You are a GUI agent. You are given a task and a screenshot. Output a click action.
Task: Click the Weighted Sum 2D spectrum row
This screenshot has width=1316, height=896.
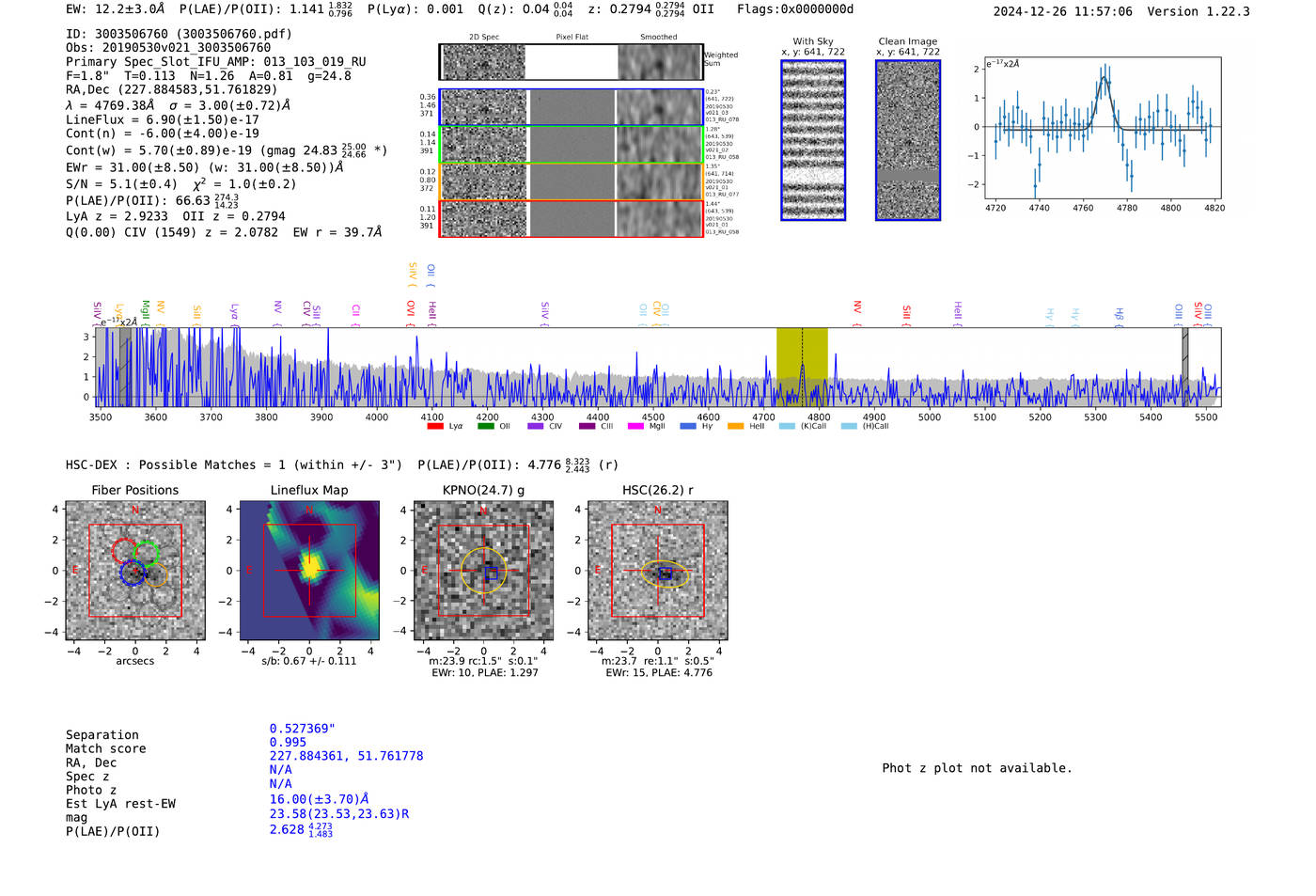coord(571,62)
